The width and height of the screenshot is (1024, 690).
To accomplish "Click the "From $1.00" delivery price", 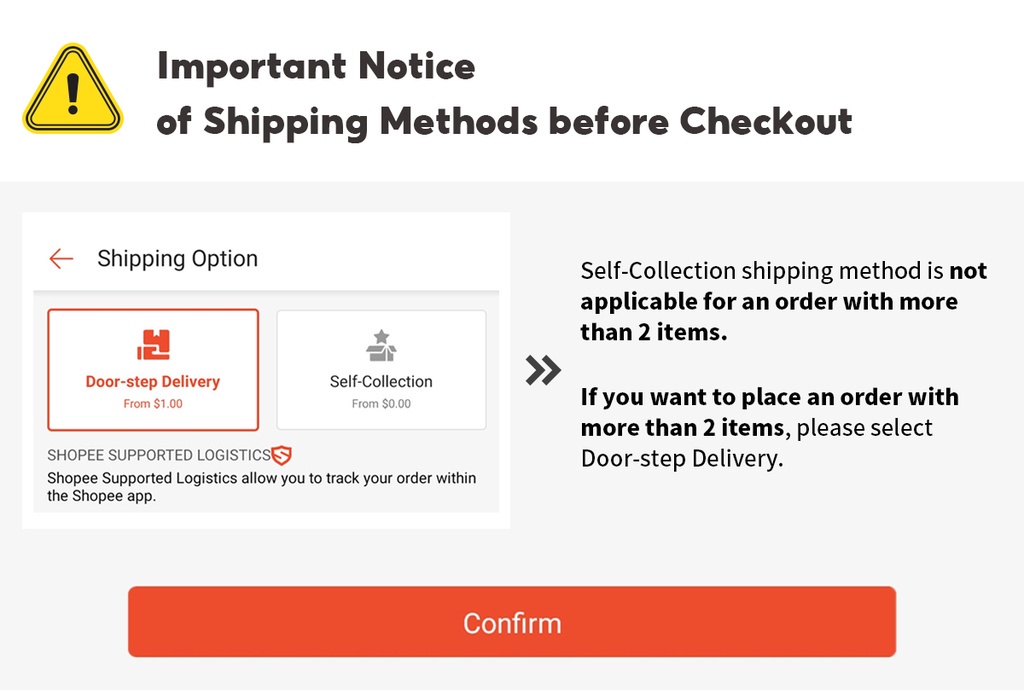I will 153,404.
